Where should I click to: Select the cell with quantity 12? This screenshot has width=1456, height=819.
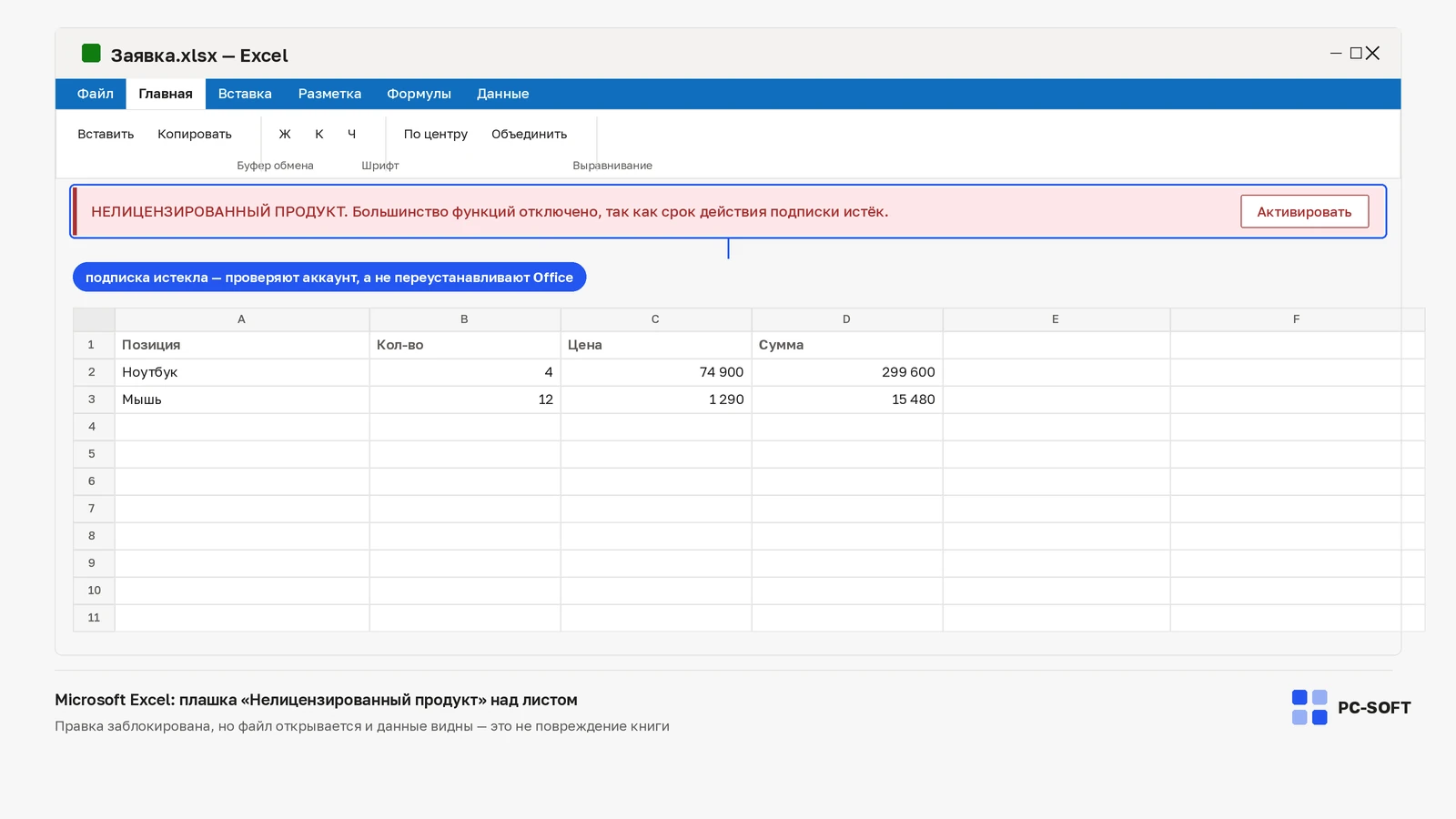(465, 399)
